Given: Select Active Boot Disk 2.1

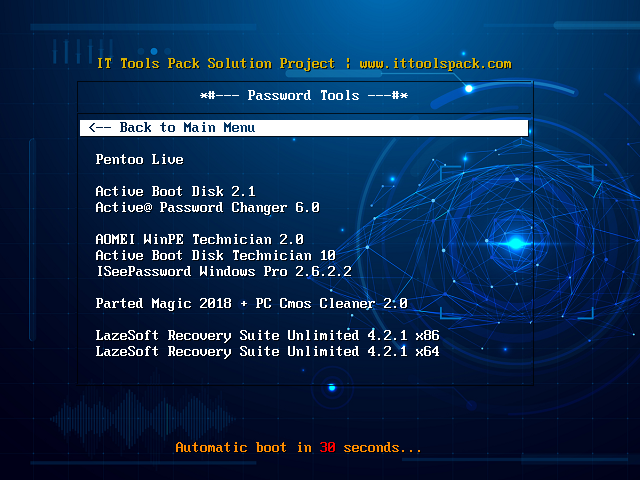Looking at the screenshot, I should point(175,191).
